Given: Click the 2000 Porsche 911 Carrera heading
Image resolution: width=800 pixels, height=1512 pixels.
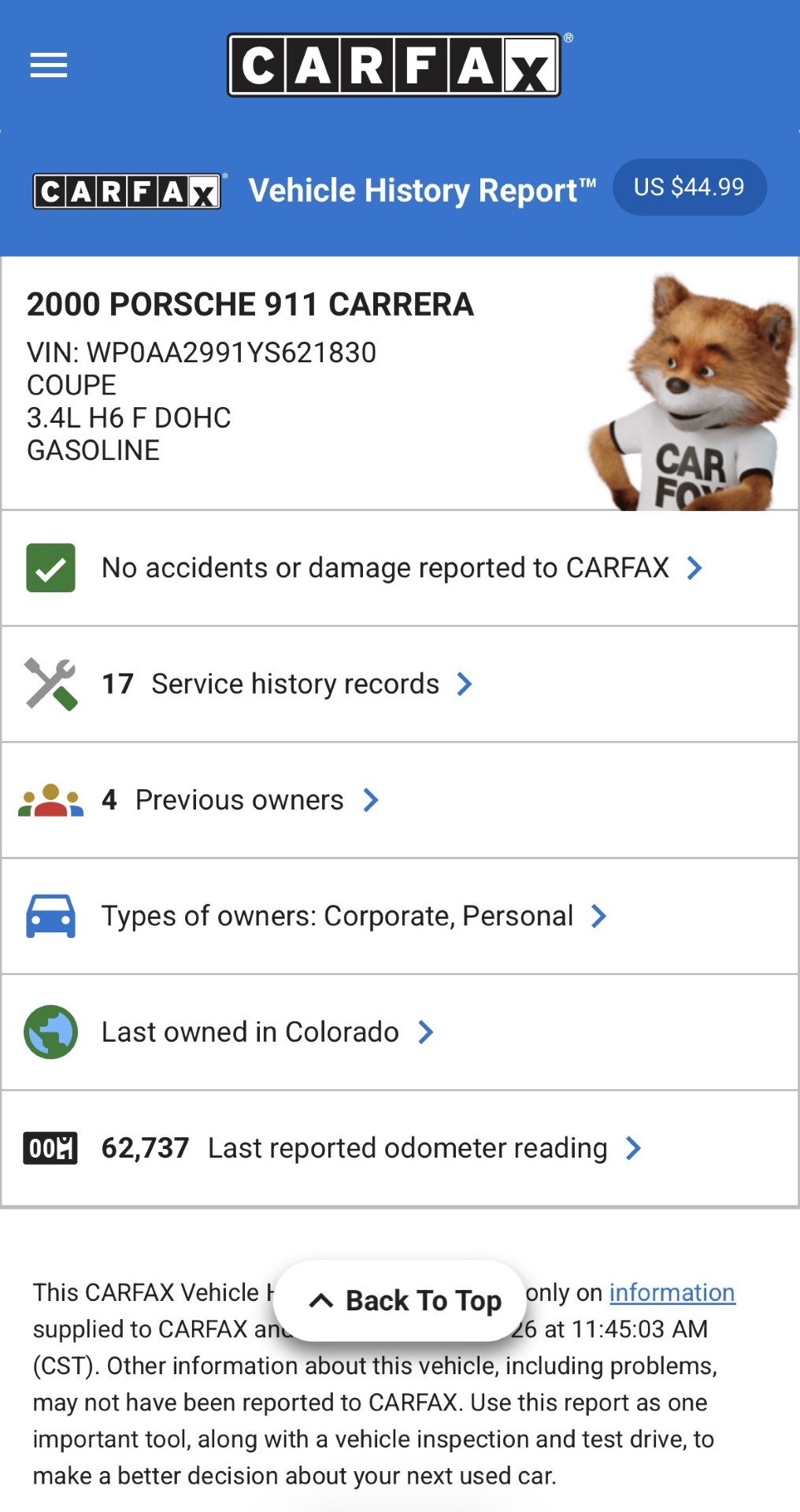Looking at the screenshot, I should (x=250, y=305).
